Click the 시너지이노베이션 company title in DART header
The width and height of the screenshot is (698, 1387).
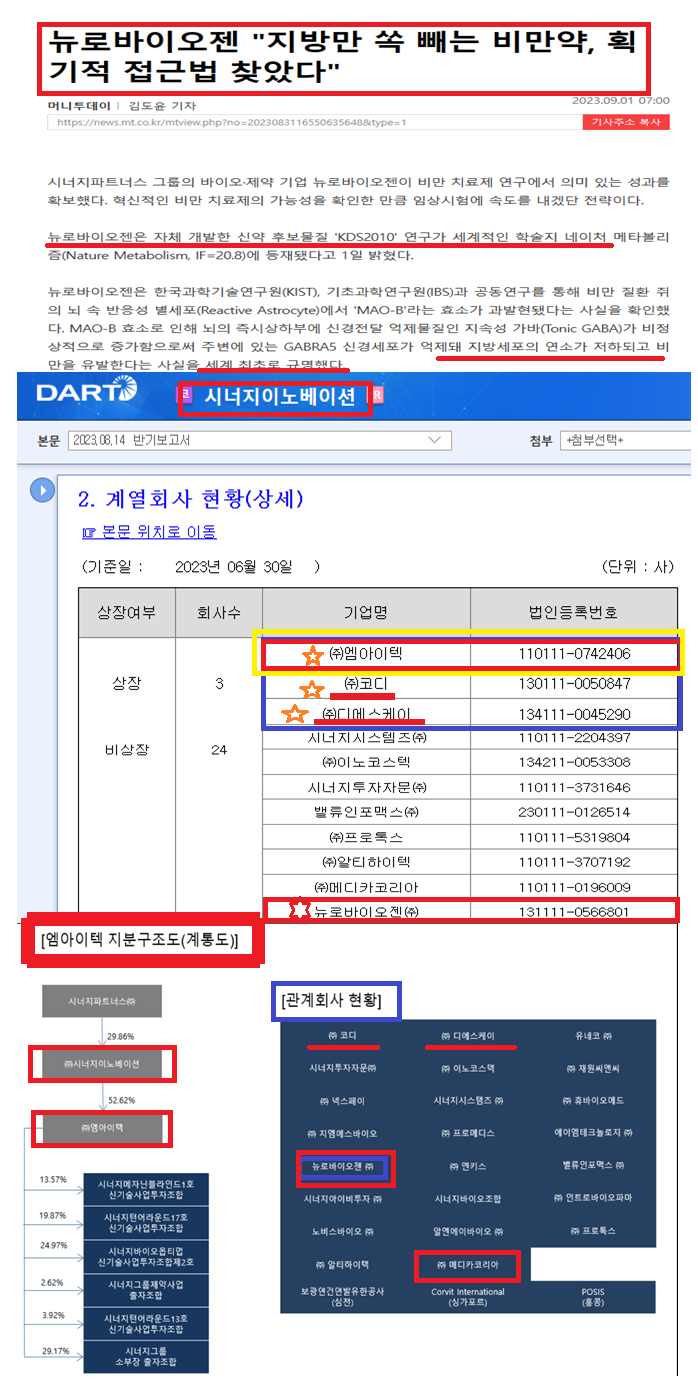click(280, 397)
